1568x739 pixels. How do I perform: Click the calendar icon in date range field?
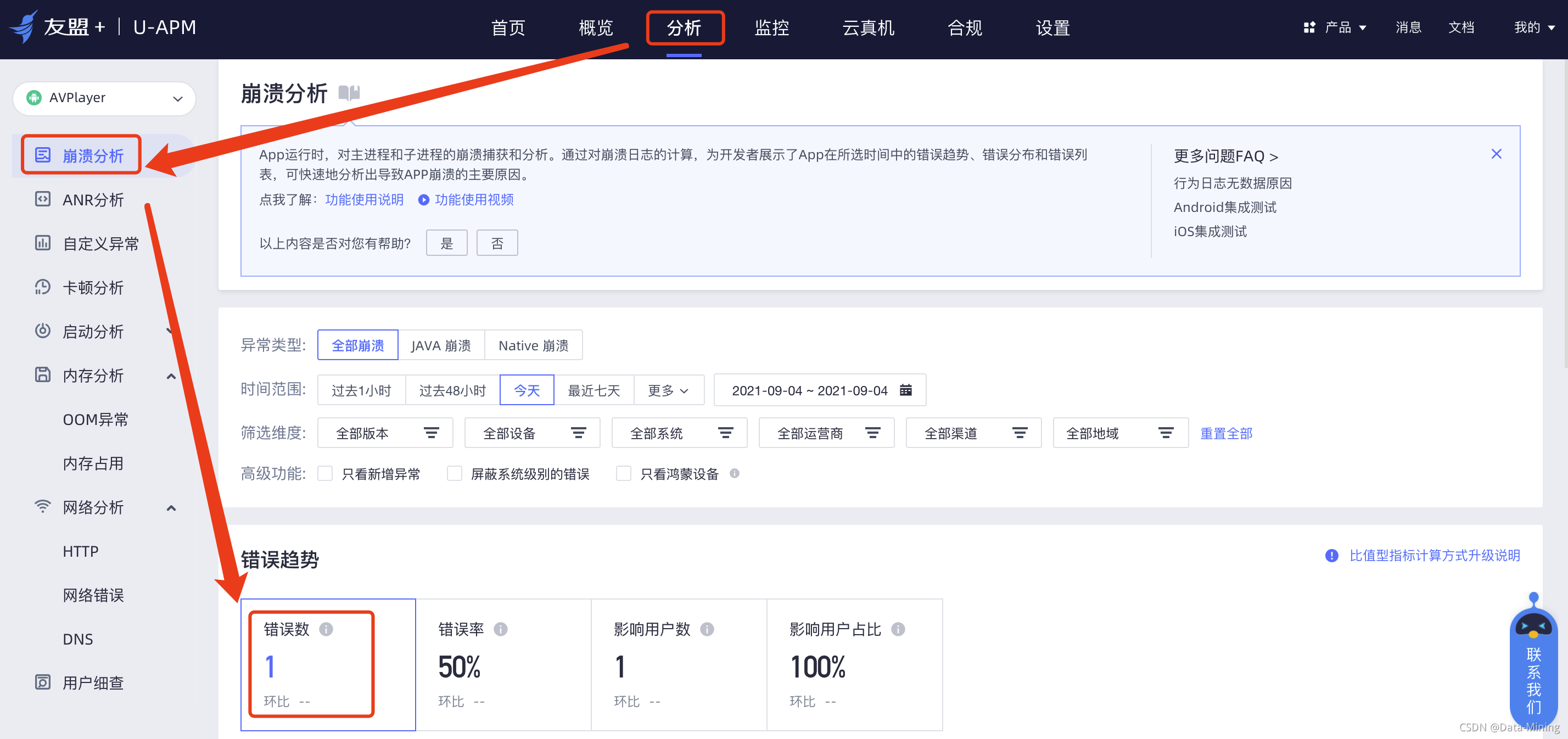coord(905,390)
